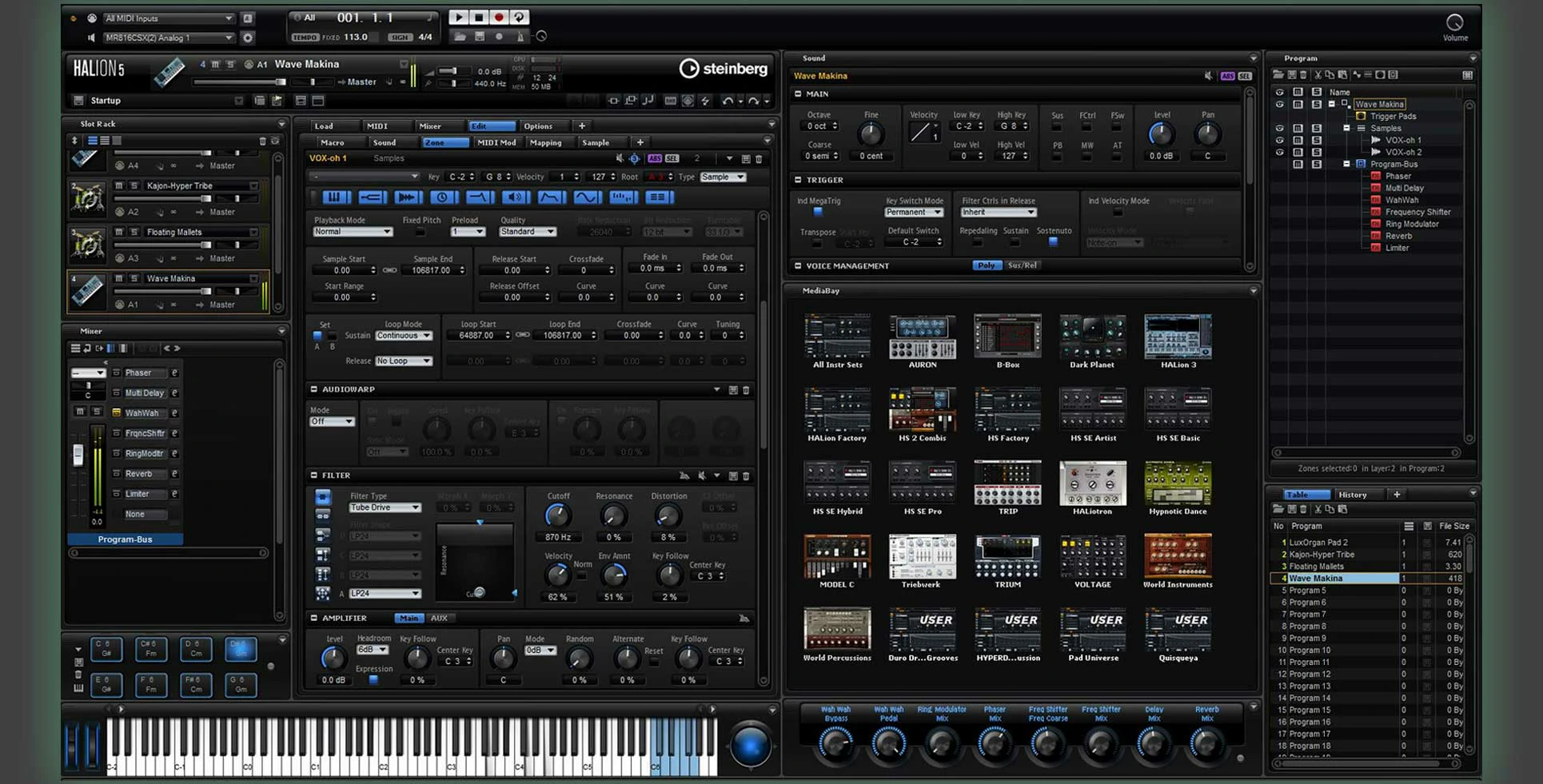1543x784 pixels.
Task: Mute the Samples layer in Program tree
Action: tap(1298, 128)
